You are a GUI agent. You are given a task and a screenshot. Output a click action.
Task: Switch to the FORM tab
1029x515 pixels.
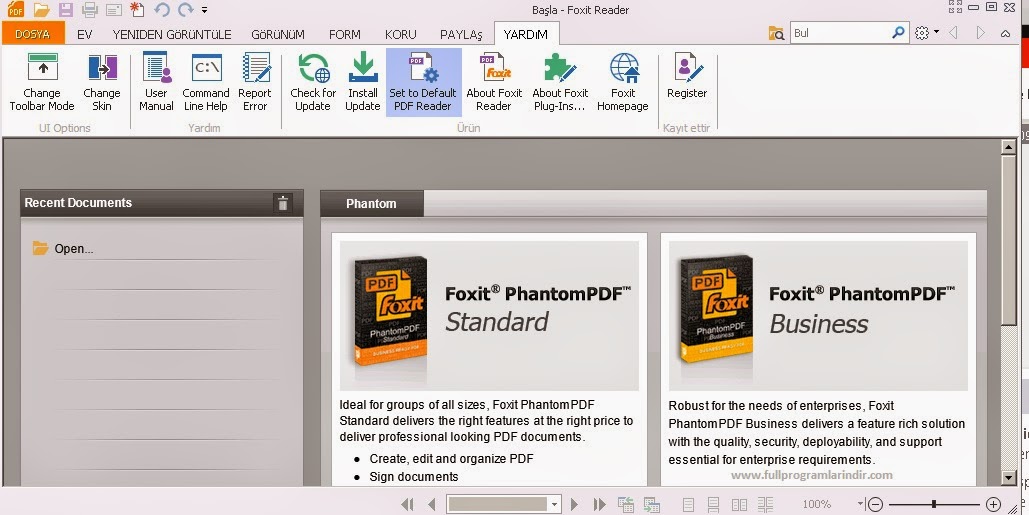click(x=345, y=34)
